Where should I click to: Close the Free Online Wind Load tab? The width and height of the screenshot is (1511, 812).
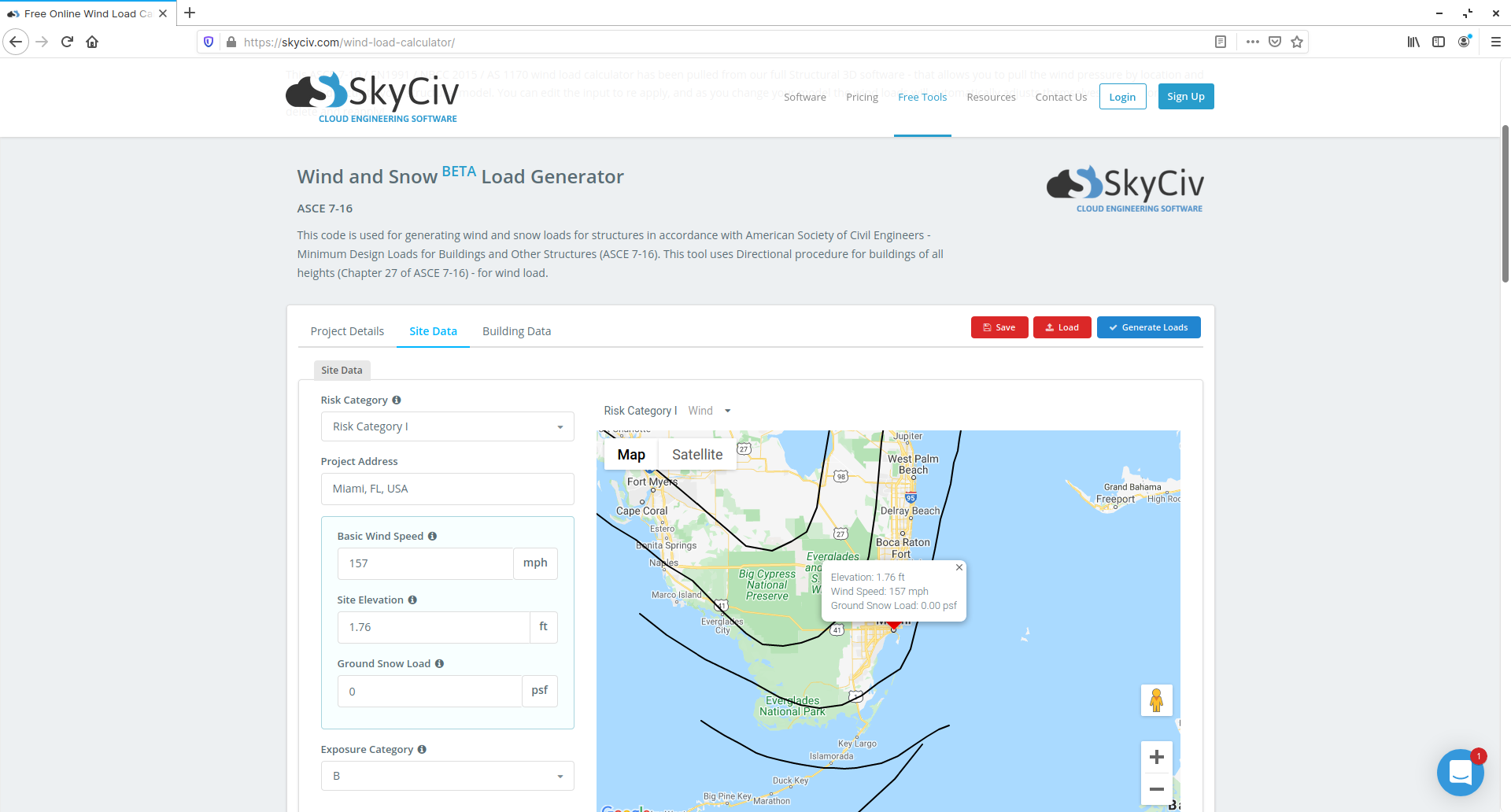point(163,13)
